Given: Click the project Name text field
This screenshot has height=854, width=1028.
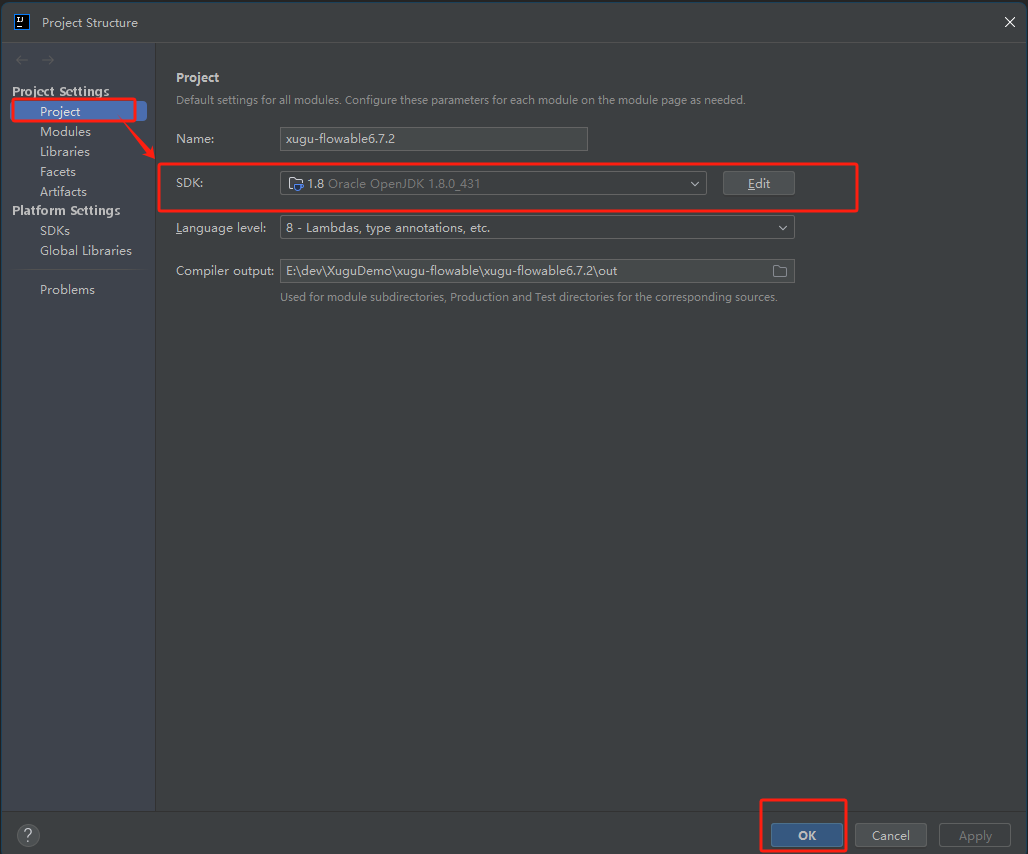Looking at the screenshot, I should (433, 139).
